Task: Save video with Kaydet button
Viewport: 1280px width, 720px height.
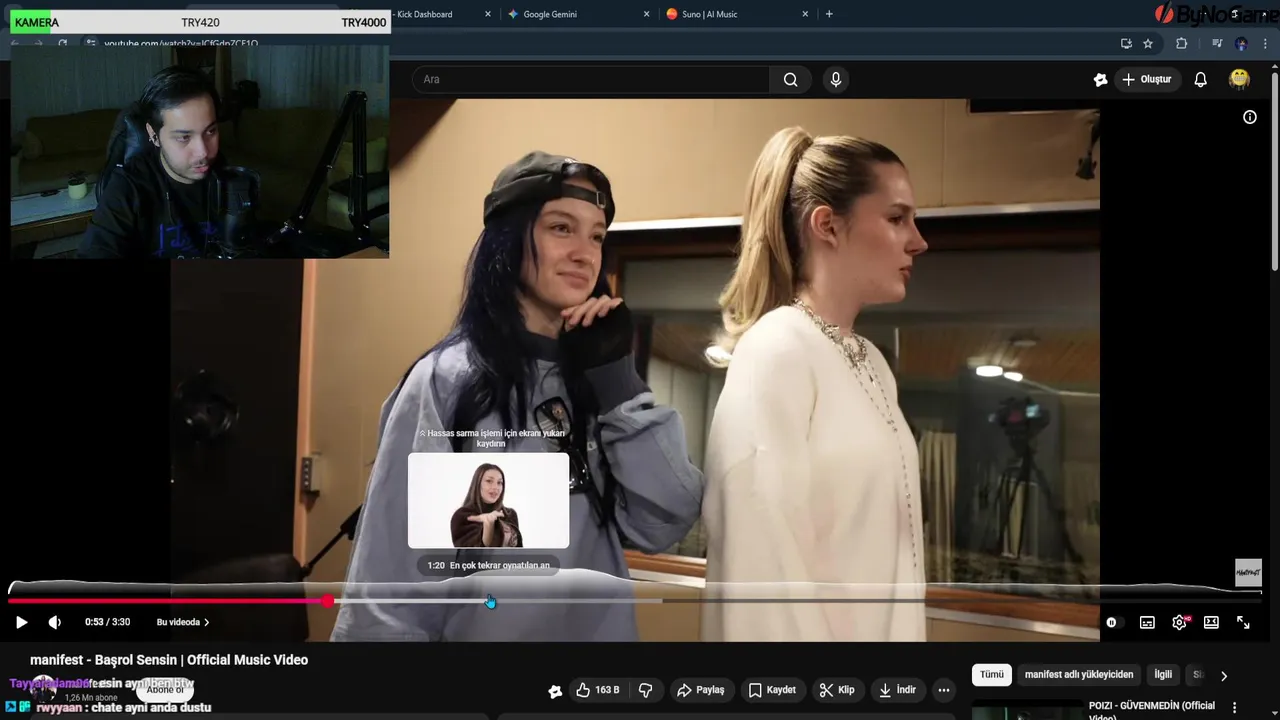Action: pos(772,690)
